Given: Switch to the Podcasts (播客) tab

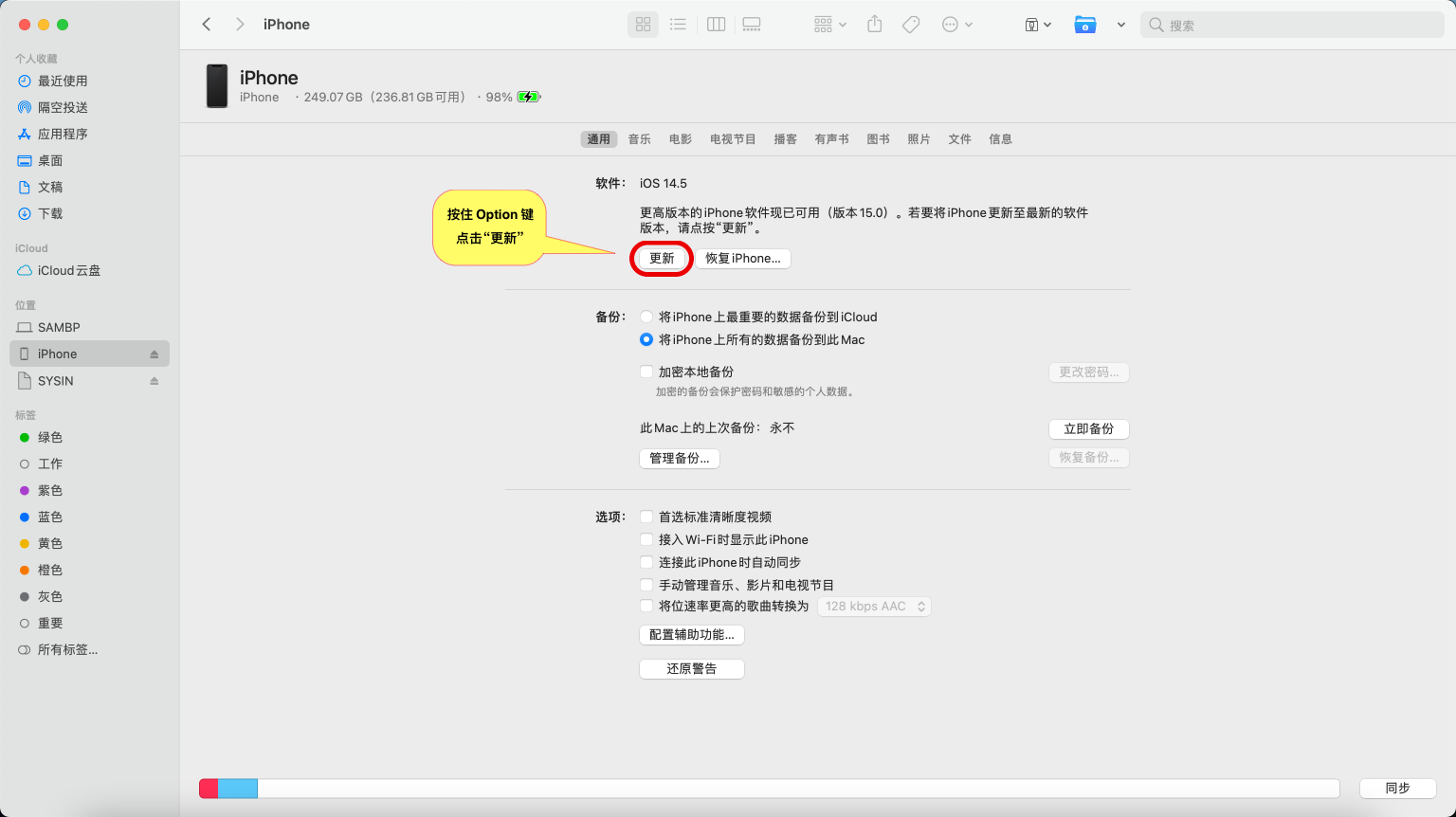Looking at the screenshot, I should [786, 139].
